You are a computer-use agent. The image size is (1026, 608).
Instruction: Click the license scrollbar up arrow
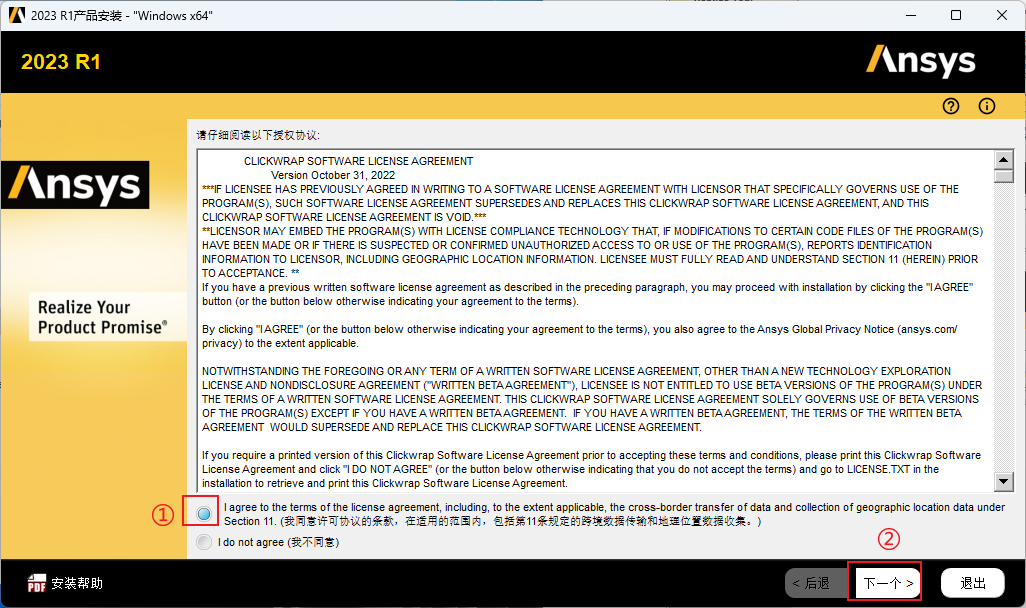(x=1003, y=159)
